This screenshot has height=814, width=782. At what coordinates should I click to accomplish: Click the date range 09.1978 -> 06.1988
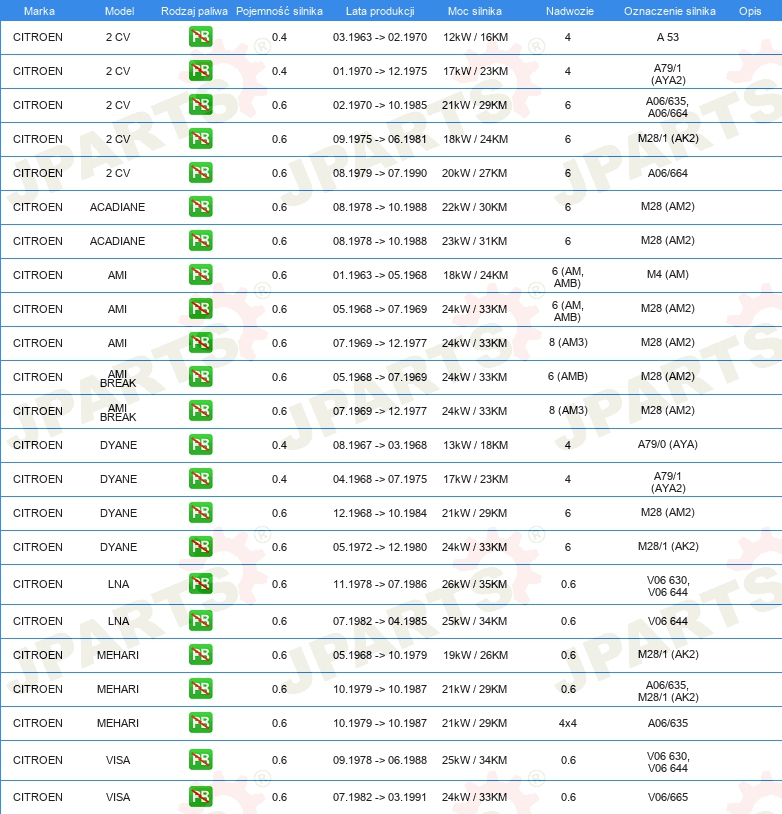tap(380, 760)
